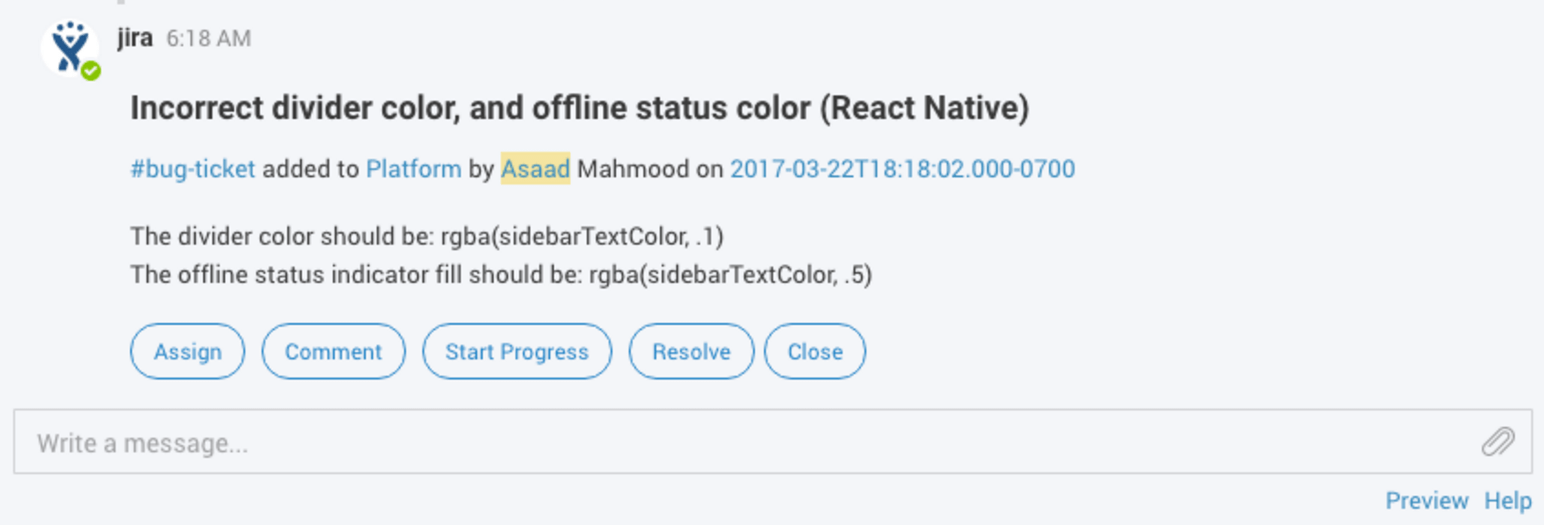
Task: Open the 2017-03-22 timestamp link
Action: point(902,169)
